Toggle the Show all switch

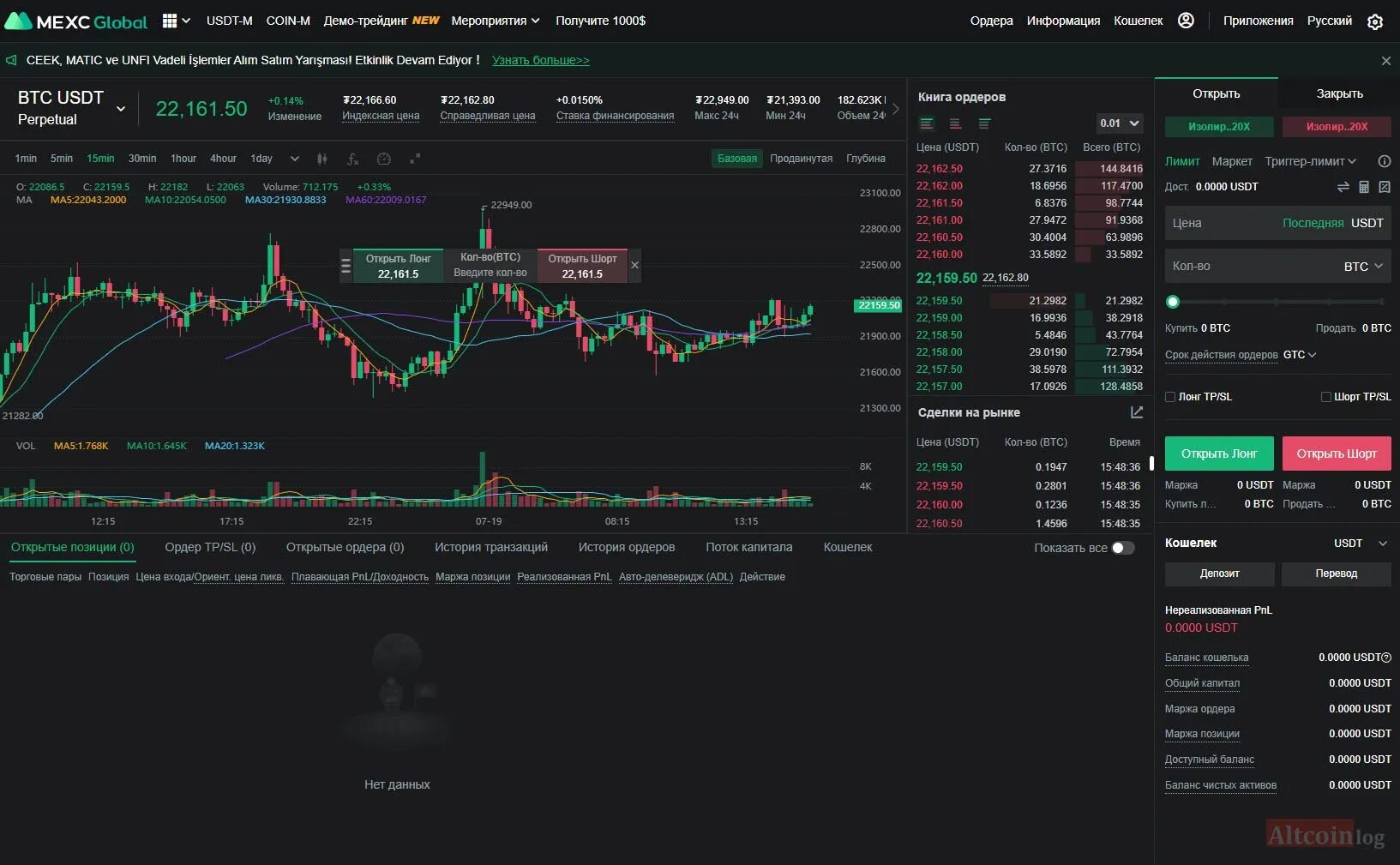1123,548
